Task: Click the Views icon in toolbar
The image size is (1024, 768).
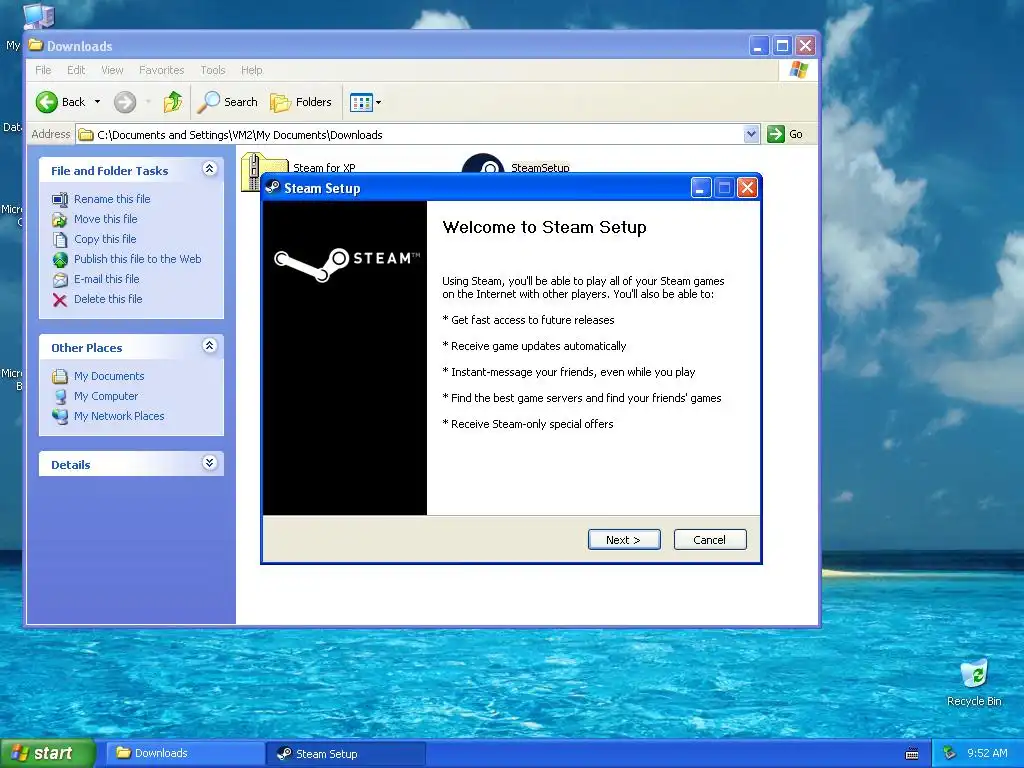Action: click(361, 102)
